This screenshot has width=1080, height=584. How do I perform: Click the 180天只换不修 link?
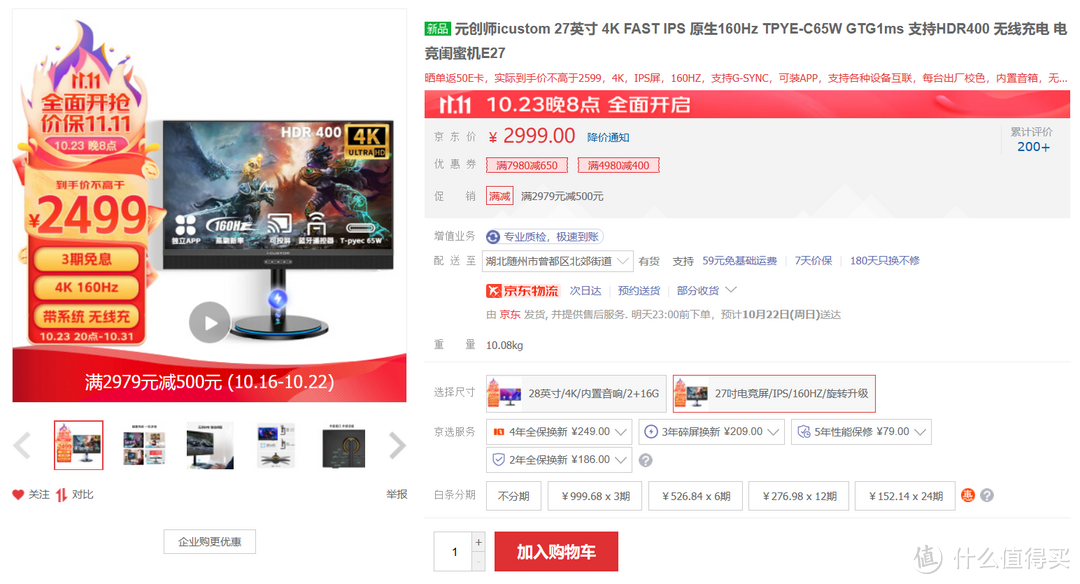884,261
